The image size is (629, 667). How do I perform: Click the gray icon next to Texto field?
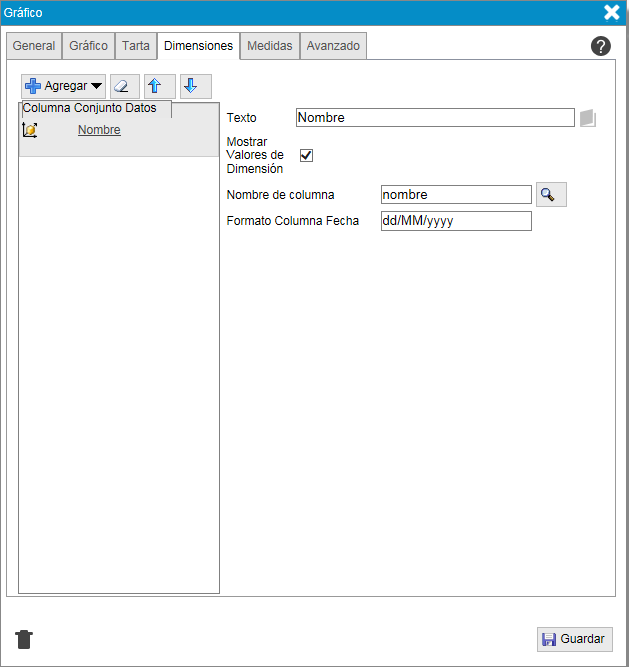point(588,118)
